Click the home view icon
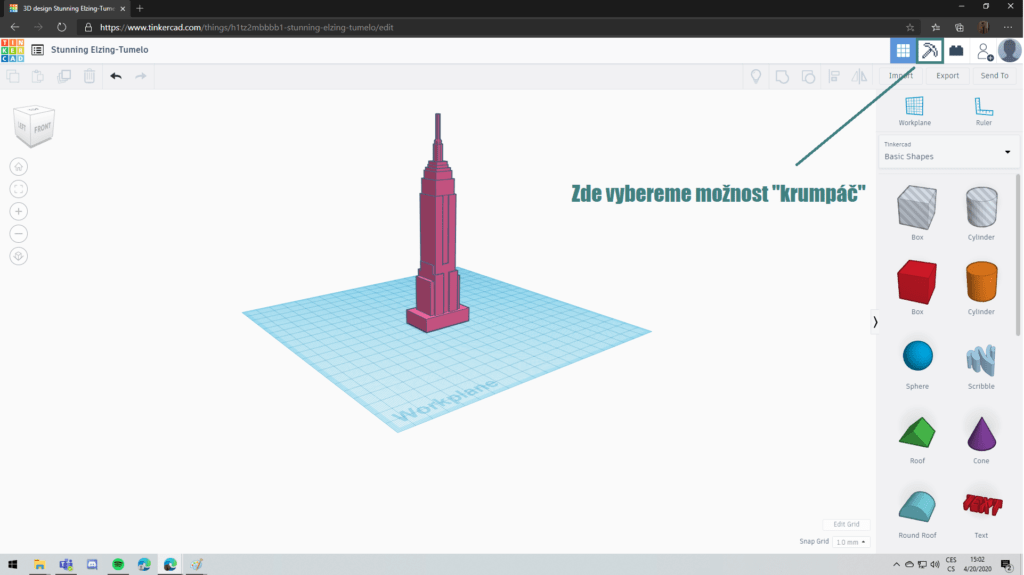The width and height of the screenshot is (1024, 575). (19, 166)
